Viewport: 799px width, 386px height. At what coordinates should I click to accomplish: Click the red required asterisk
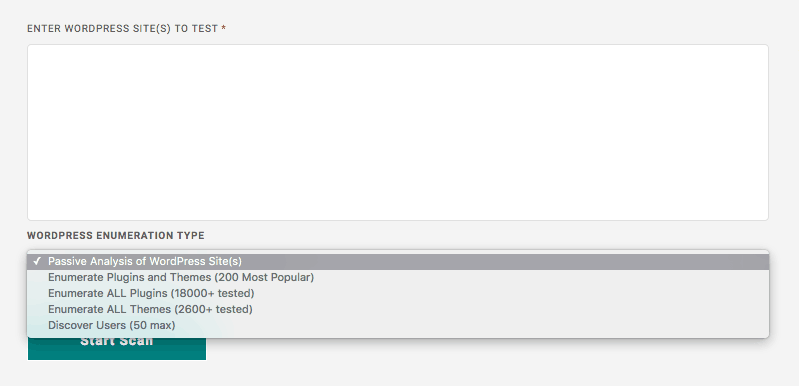tap(224, 29)
